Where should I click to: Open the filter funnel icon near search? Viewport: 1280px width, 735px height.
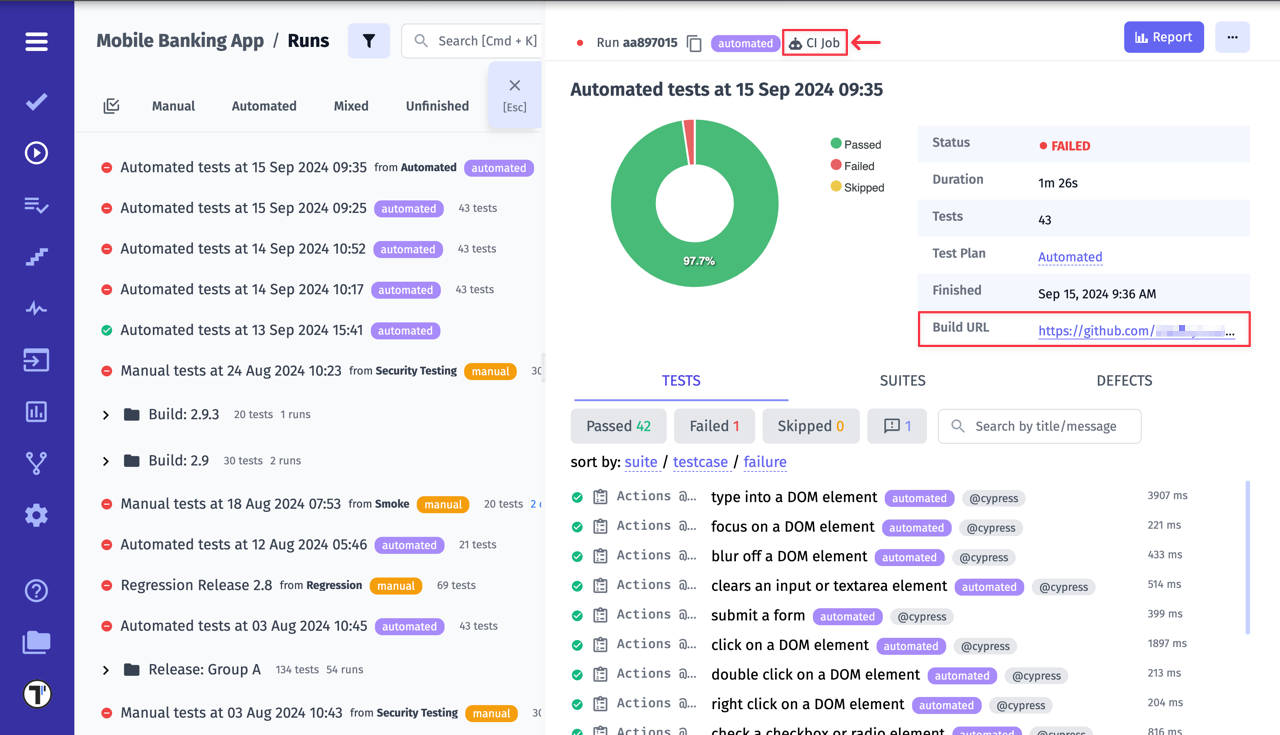(369, 40)
